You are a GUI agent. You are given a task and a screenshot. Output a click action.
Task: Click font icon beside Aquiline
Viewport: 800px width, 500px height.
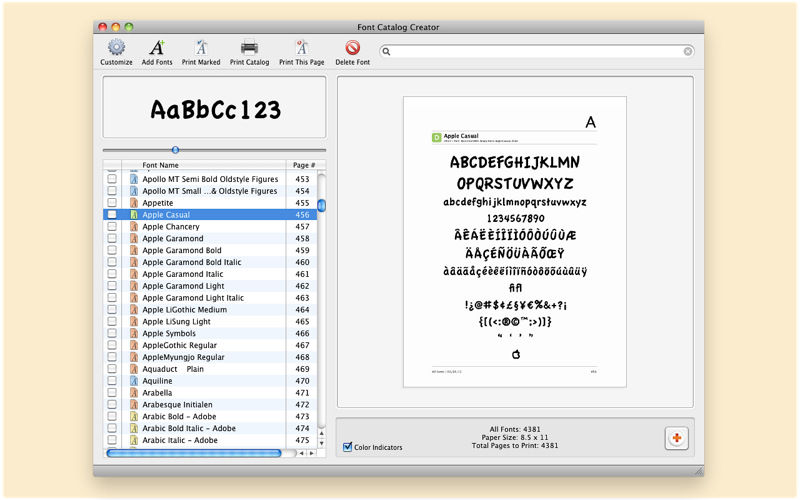click(134, 381)
